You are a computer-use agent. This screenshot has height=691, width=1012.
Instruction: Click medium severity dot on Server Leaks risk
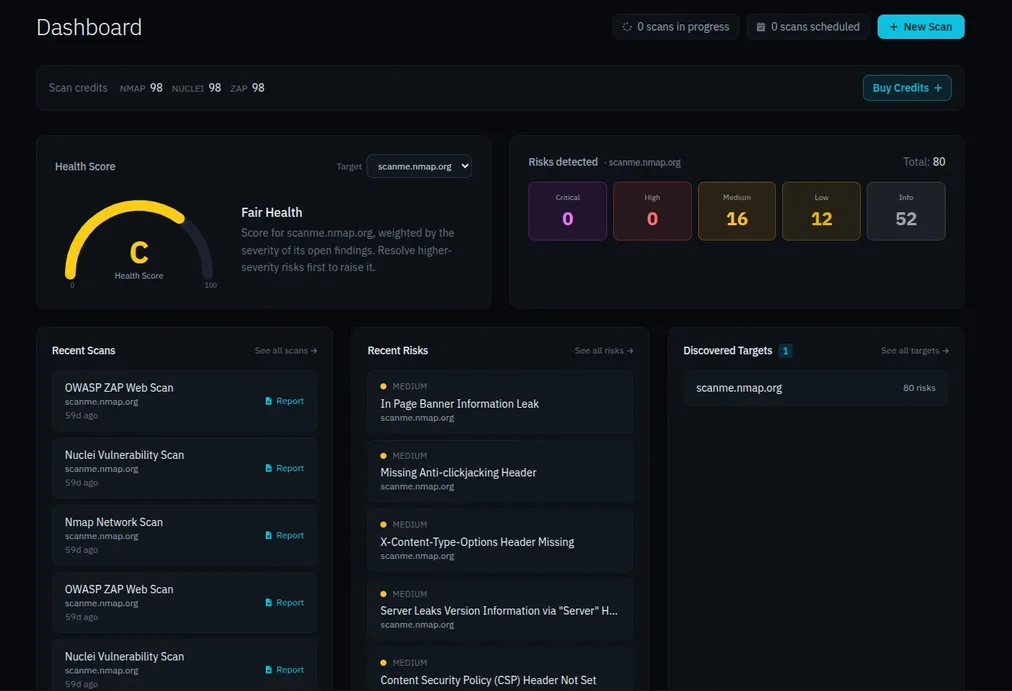pos(383,594)
